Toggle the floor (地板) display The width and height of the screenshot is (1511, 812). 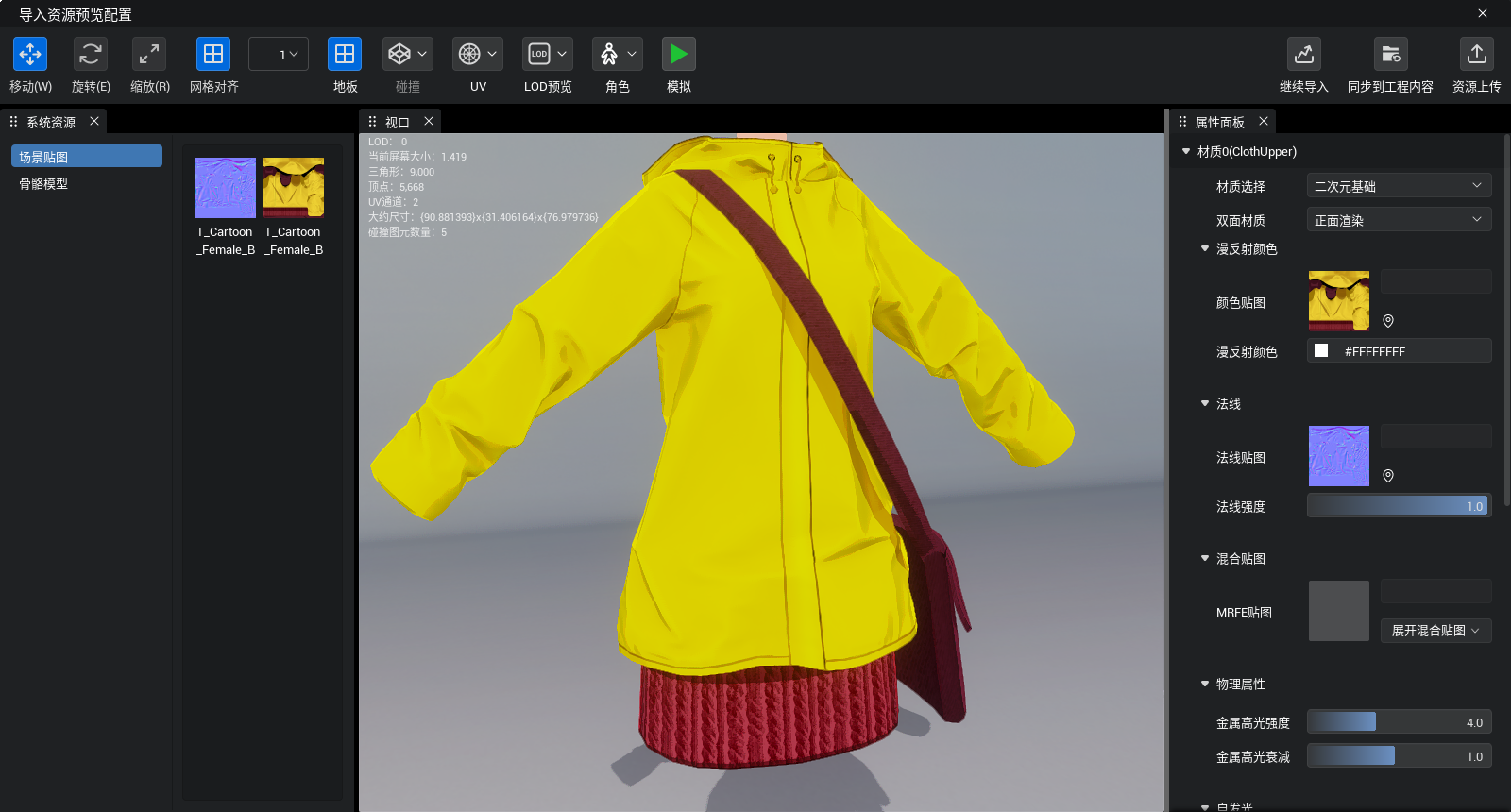pyautogui.click(x=345, y=54)
